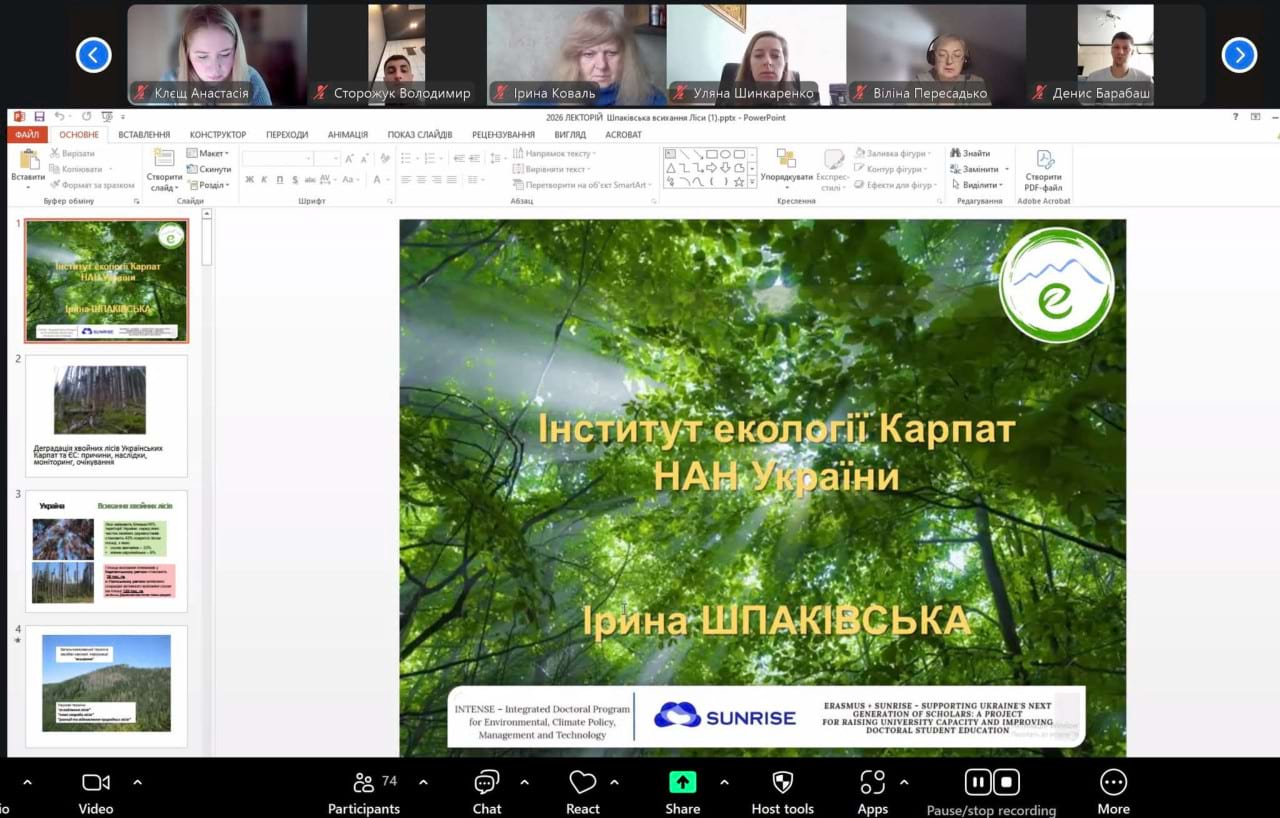Open the font color (Колір шрифту) swatch

377,180
